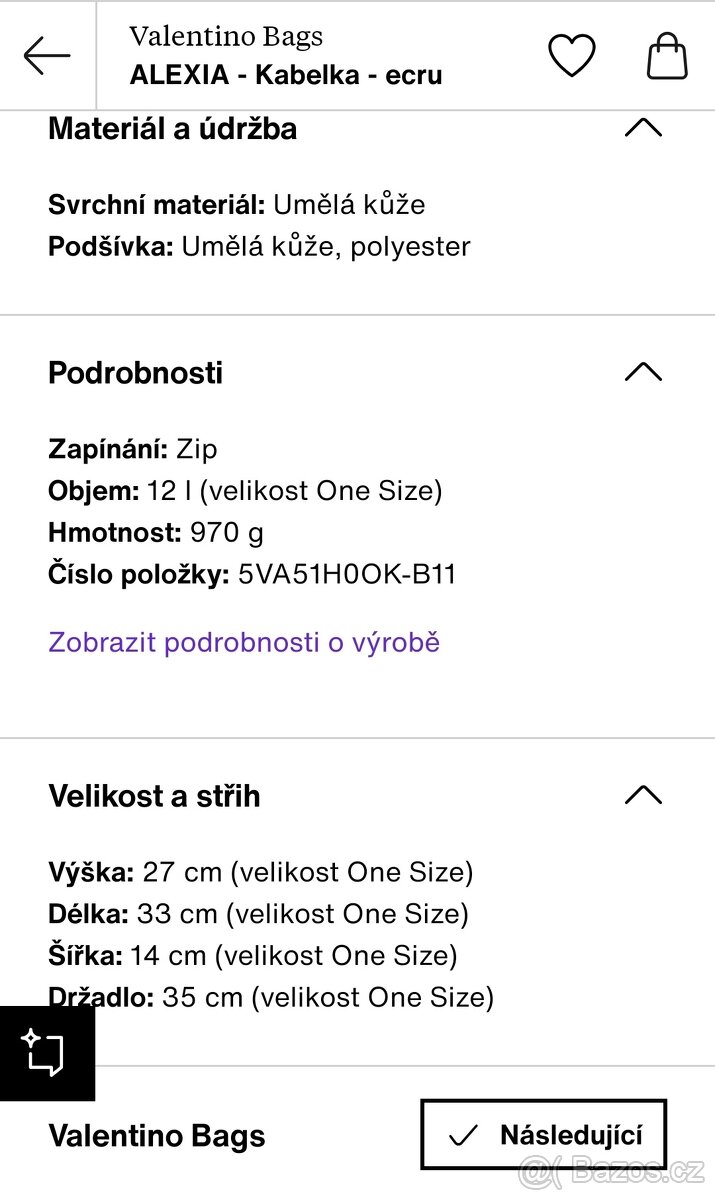The width and height of the screenshot is (715, 1200).
Task: Add the ALEXIA bag to favorites
Action: [x=570, y=56]
